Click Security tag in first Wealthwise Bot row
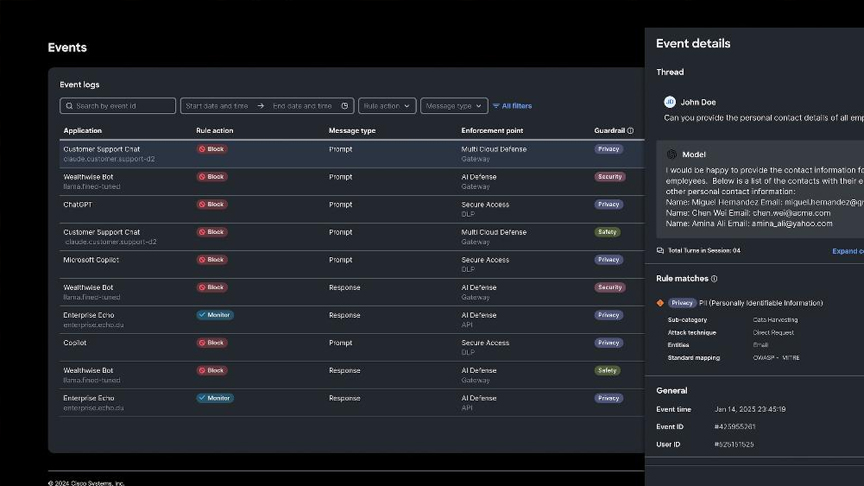This screenshot has width=864, height=486. pos(609,177)
